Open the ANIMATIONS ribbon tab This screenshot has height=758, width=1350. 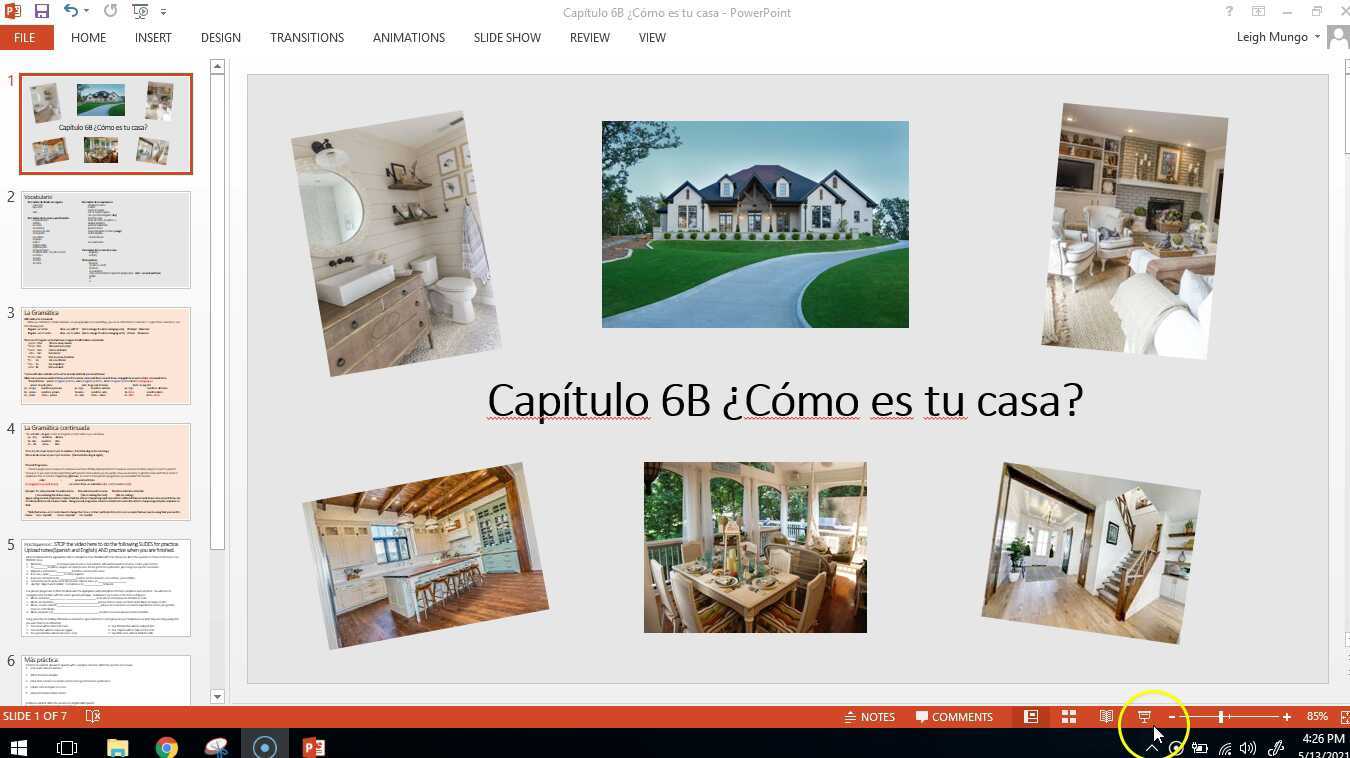click(408, 37)
